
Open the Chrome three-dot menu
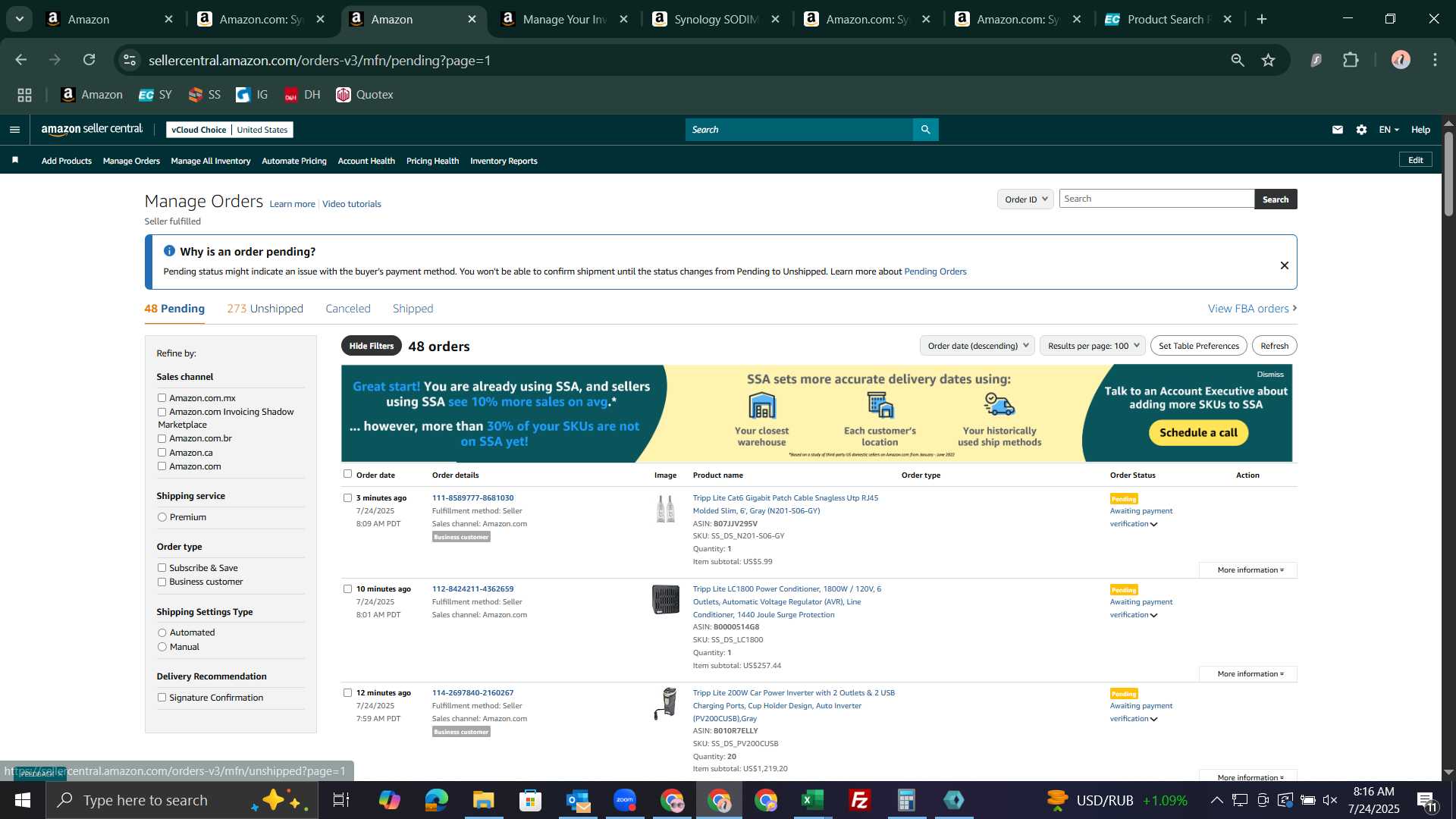click(x=1435, y=60)
